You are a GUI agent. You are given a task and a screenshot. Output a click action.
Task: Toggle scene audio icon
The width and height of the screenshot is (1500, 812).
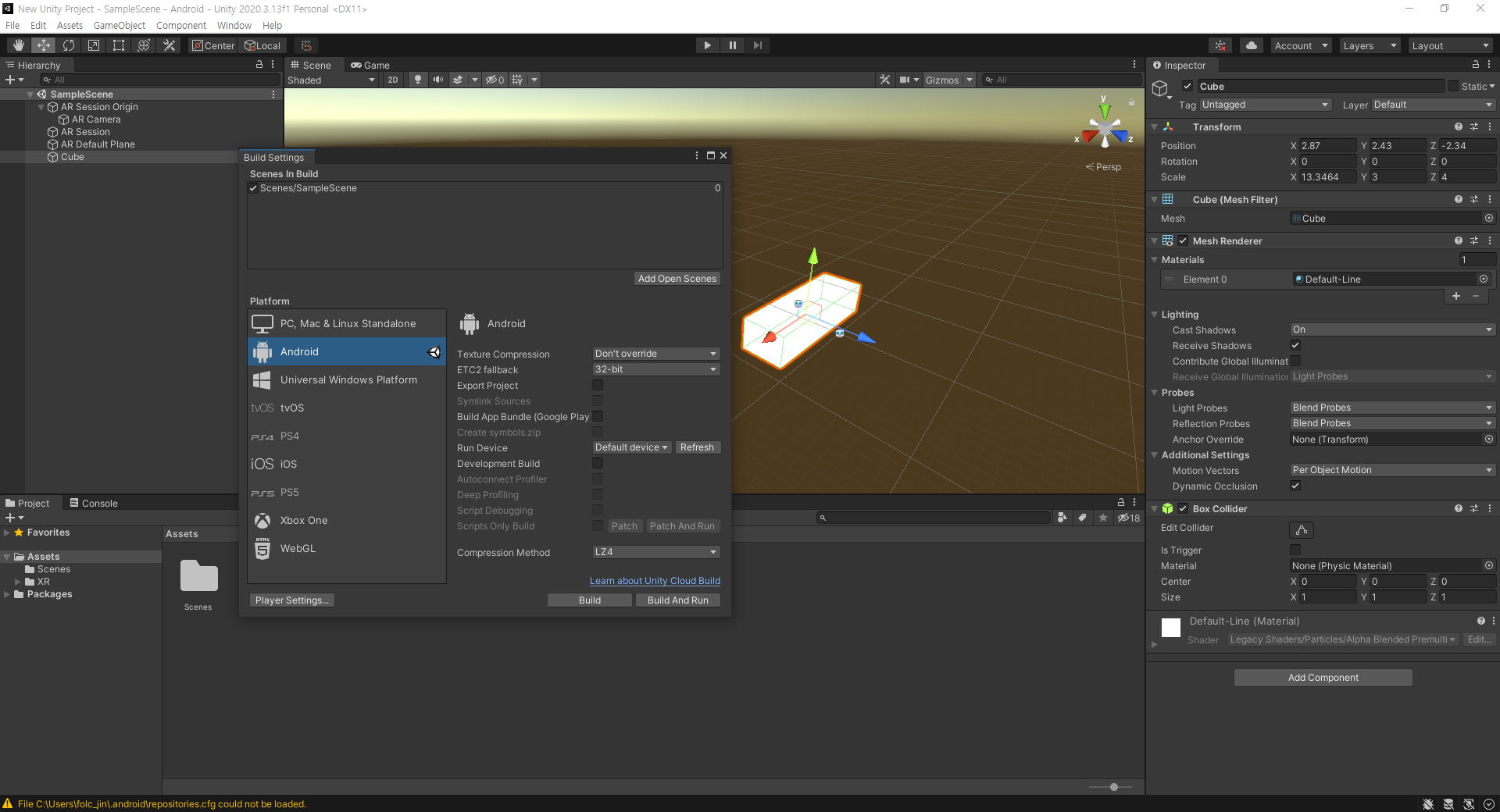pos(437,80)
